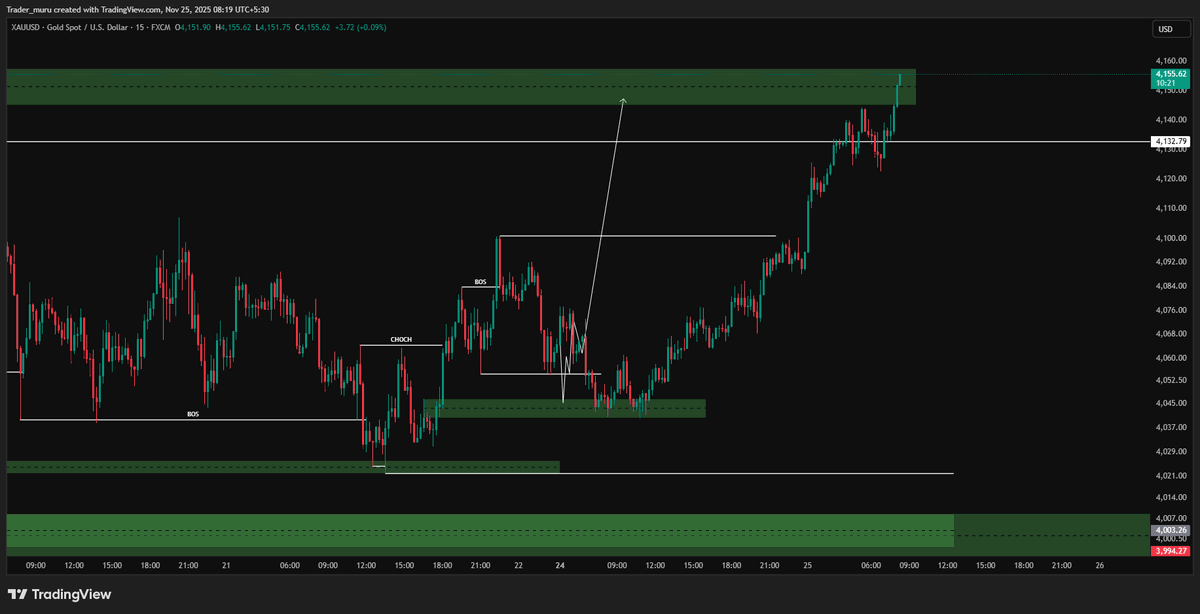1200x614 pixels.
Task: Click the open value 4,151.90 in legend
Action: click(196, 27)
